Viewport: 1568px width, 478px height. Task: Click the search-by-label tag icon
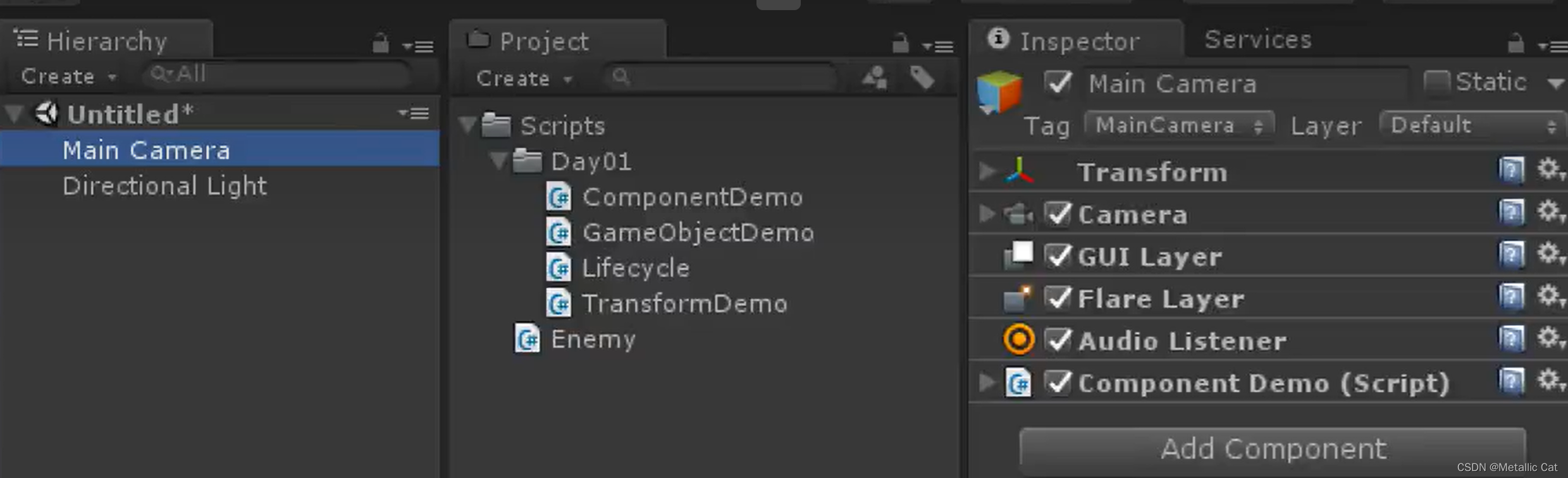pos(922,78)
